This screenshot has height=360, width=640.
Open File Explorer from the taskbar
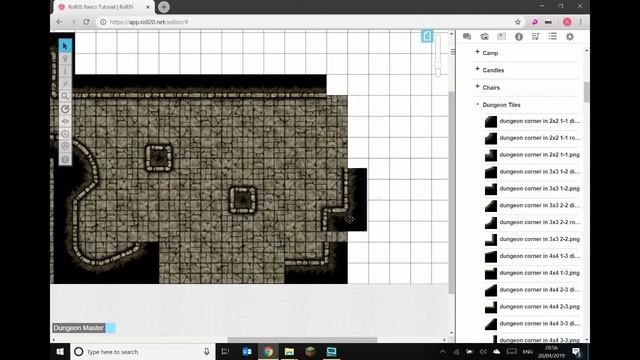(x=289, y=351)
